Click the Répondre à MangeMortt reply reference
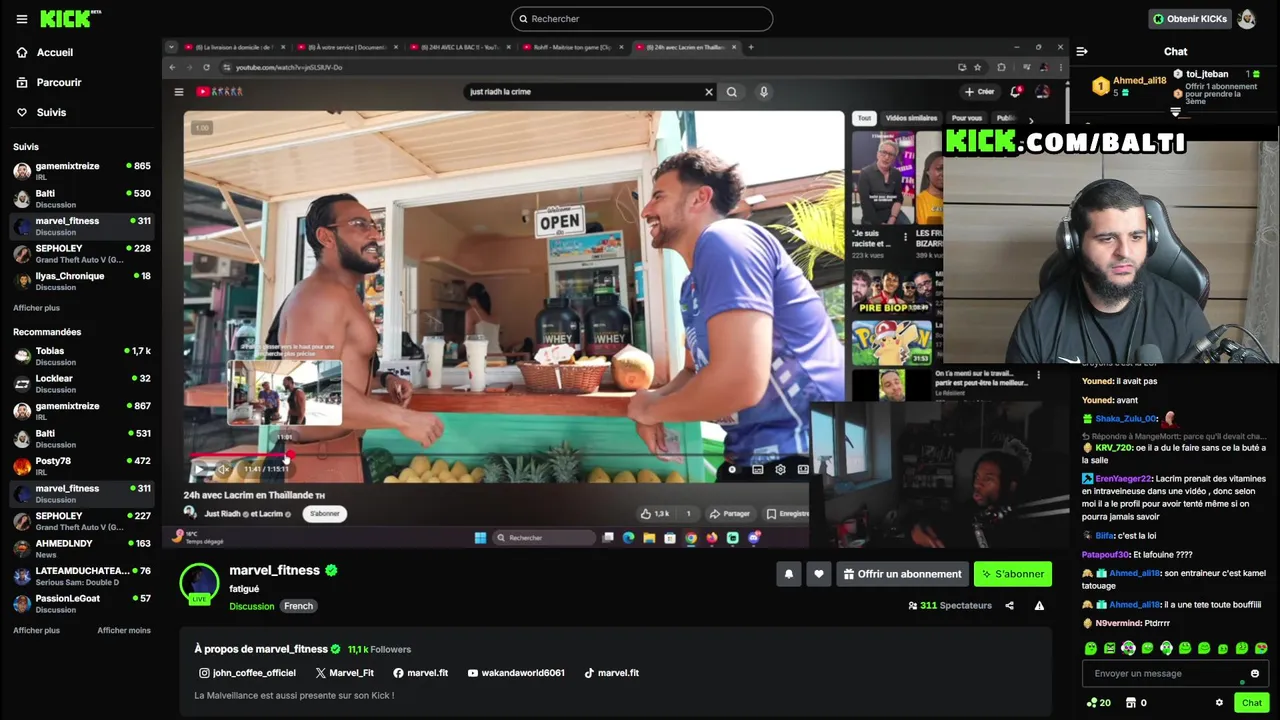The height and width of the screenshot is (720, 1280). (1174, 437)
